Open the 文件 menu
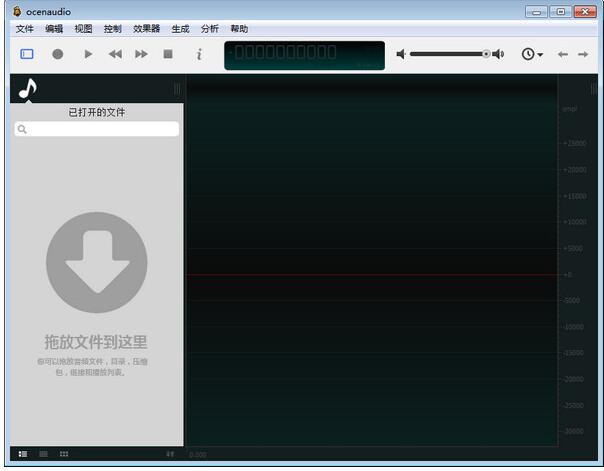 [x=25, y=29]
